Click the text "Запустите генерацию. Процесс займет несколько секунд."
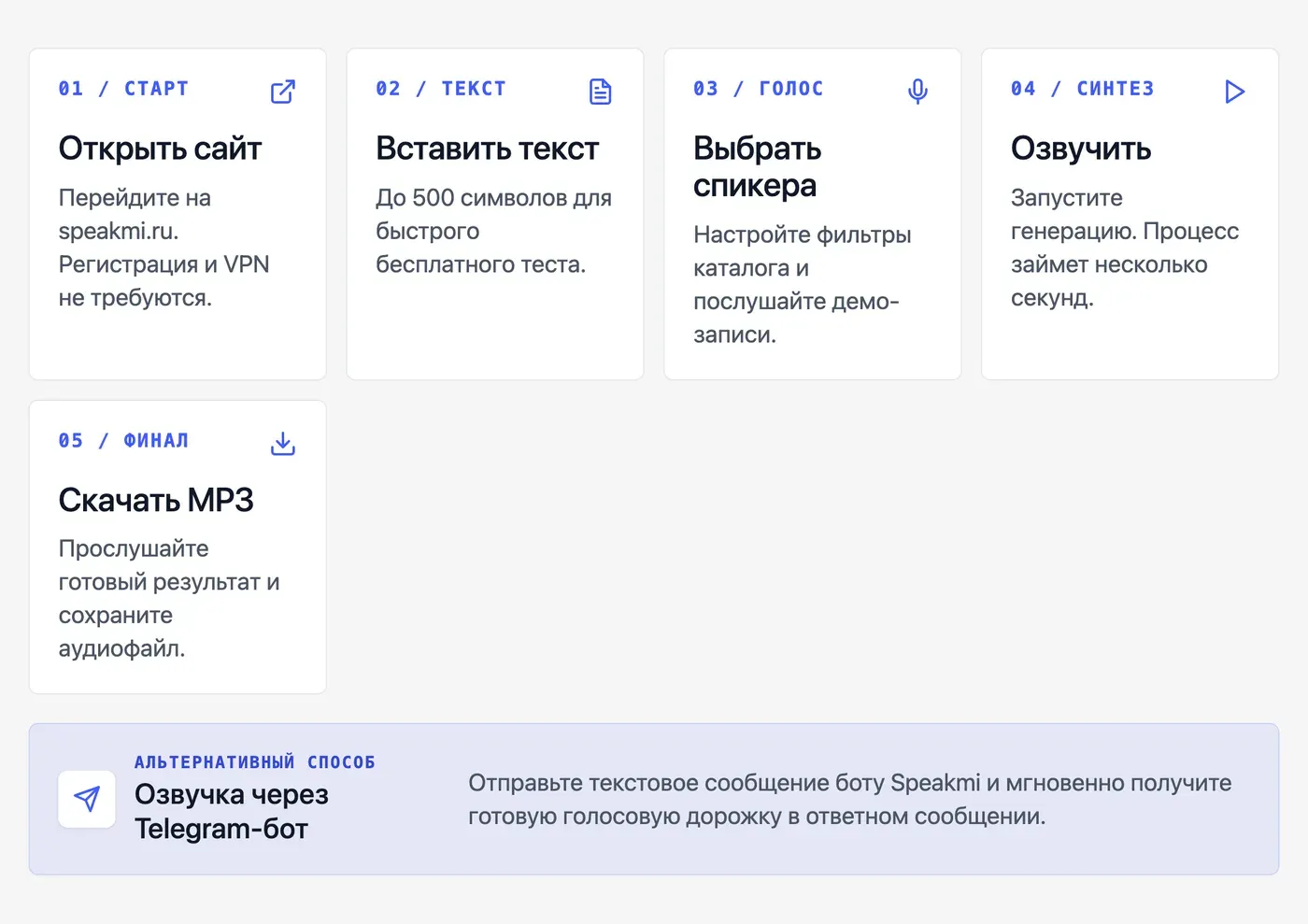This screenshot has height=924, width=1308. tap(1125, 248)
